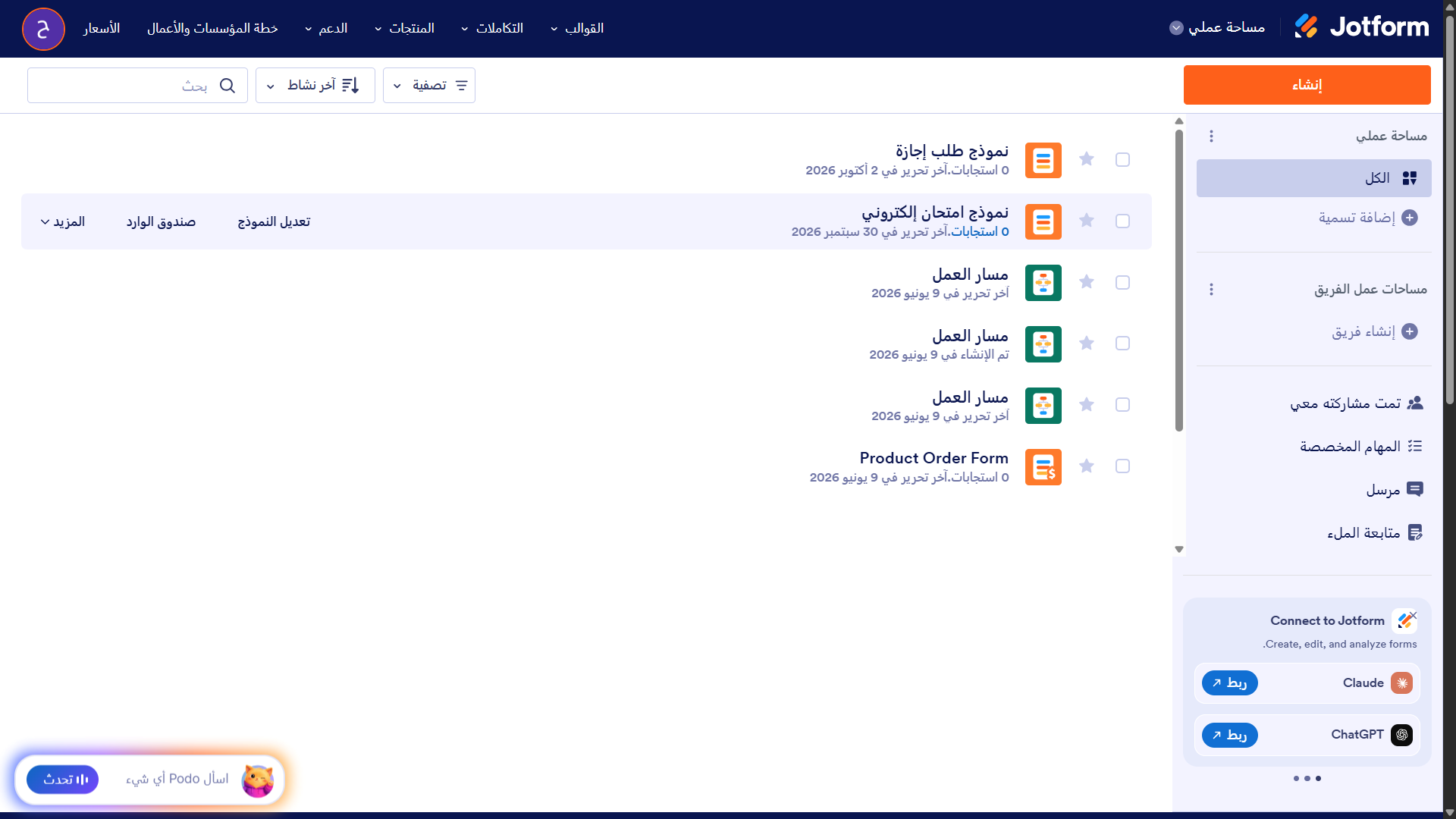The width and height of the screenshot is (1456, 819).
Task: Click the plus icon for إنشاء فريق
Action: point(1410,331)
